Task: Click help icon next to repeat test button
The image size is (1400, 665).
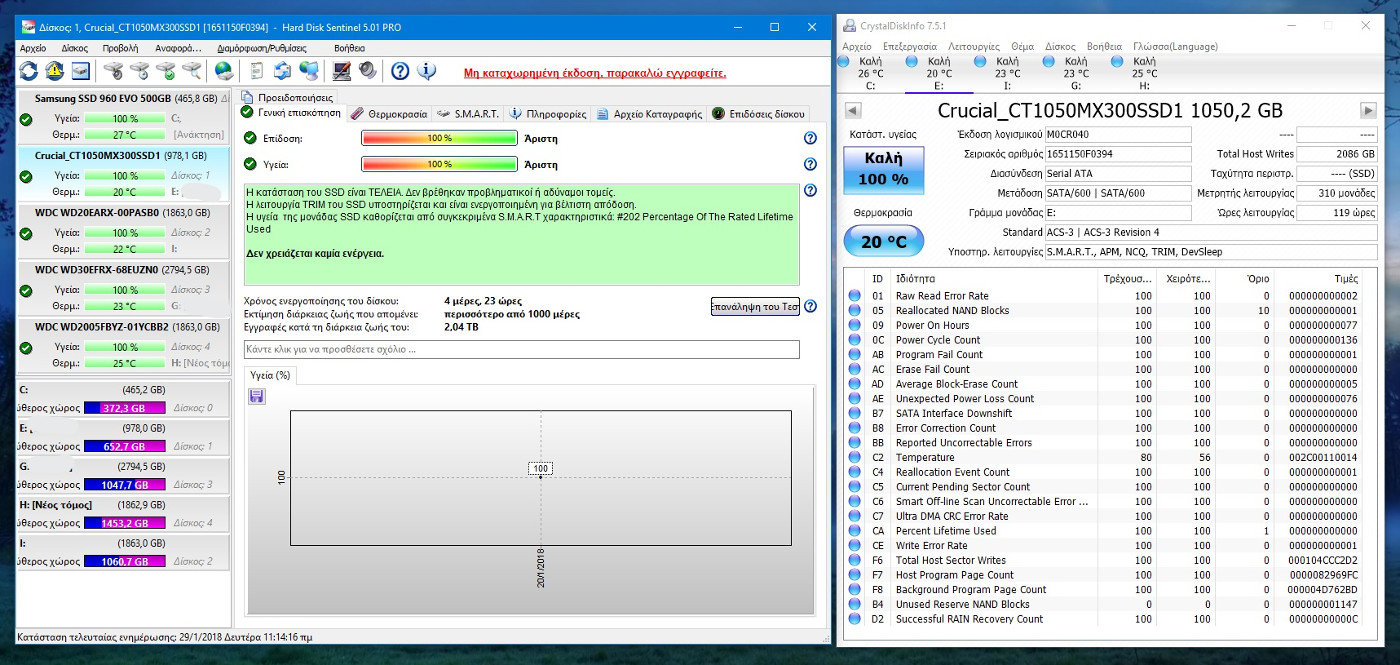Action: 810,306
